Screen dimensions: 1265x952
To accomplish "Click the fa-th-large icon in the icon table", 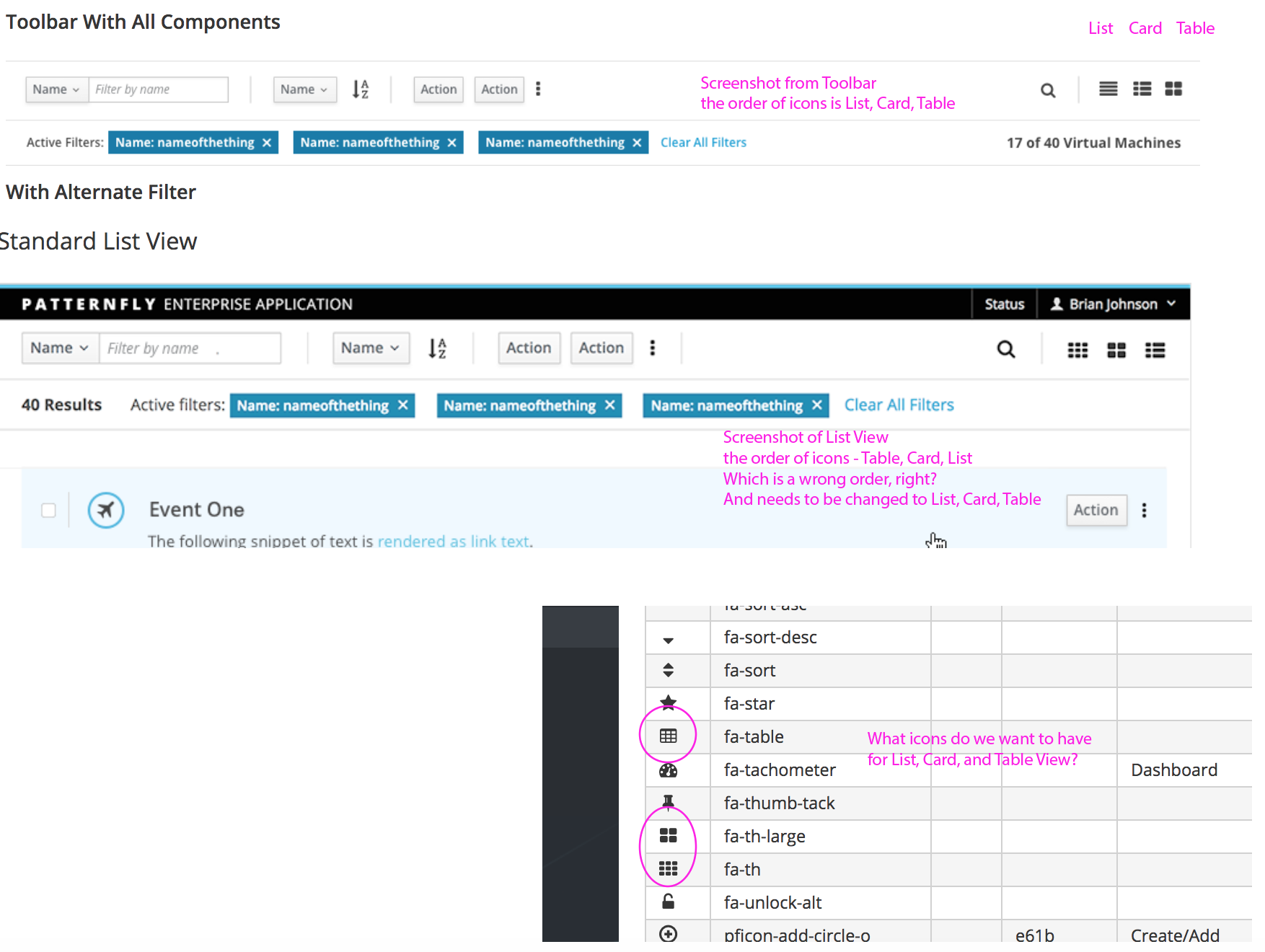I will coord(669,835).
